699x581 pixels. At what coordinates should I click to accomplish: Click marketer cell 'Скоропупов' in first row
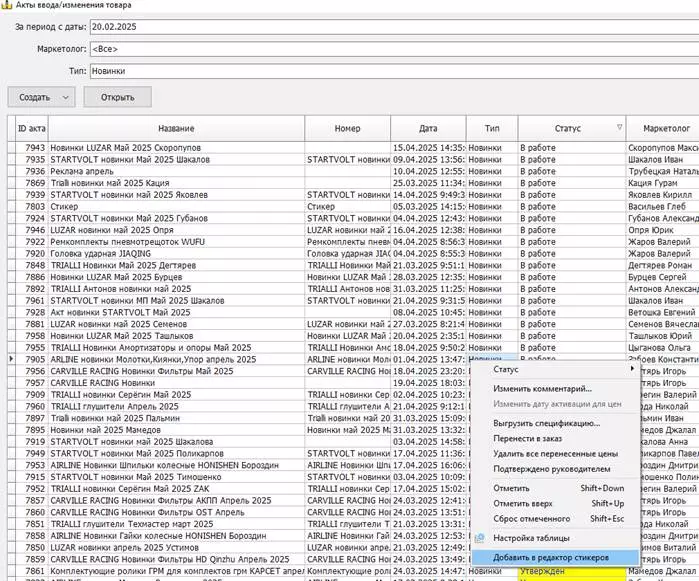point(662,148)
